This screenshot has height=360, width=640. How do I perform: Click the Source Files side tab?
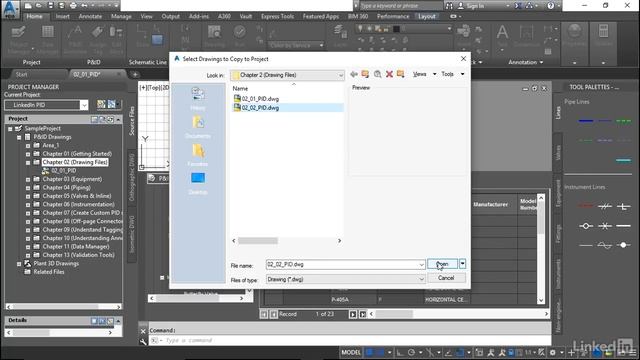(132, 121)
